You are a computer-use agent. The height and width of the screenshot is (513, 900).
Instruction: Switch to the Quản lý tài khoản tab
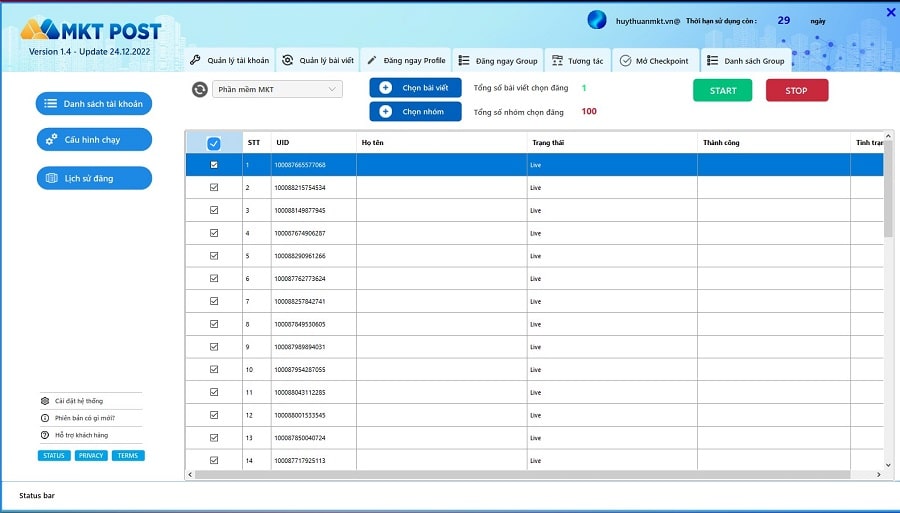(x=230, y=60)
